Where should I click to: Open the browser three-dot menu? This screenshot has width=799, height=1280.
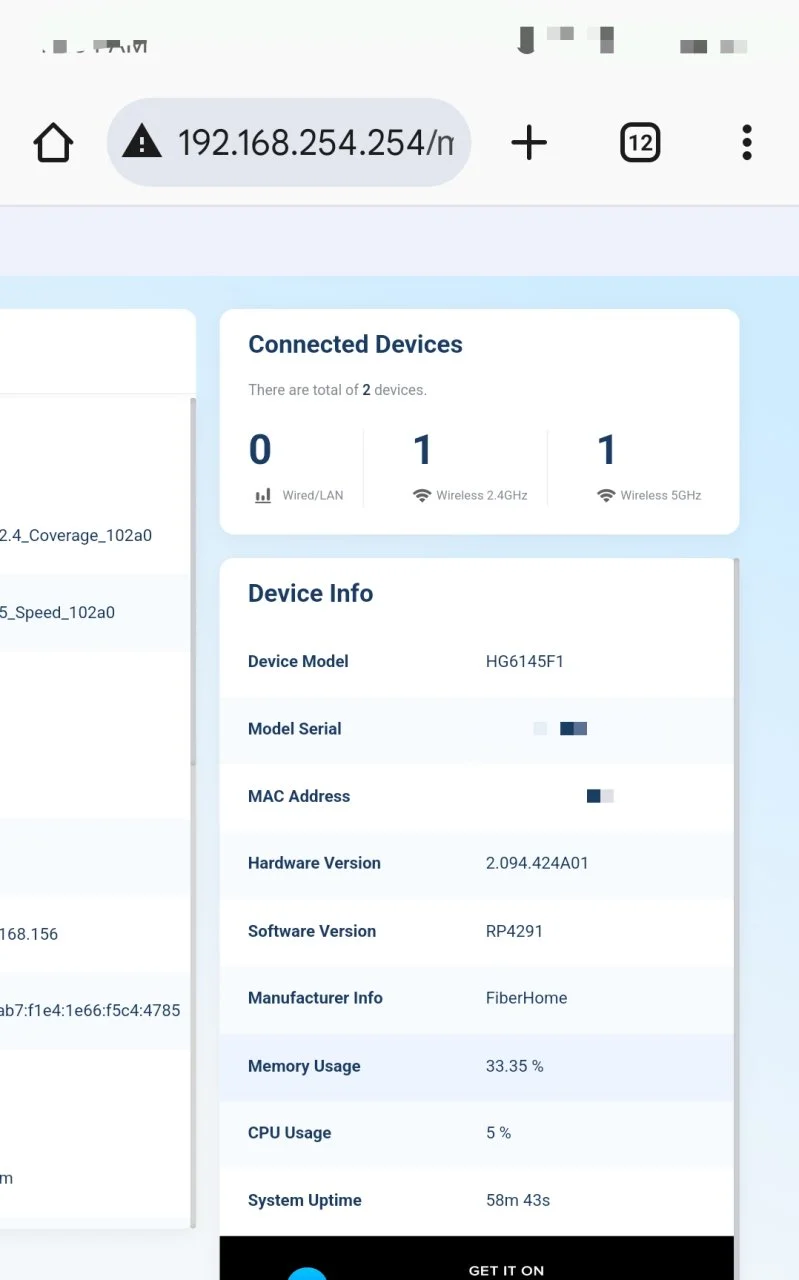point(746,143)
